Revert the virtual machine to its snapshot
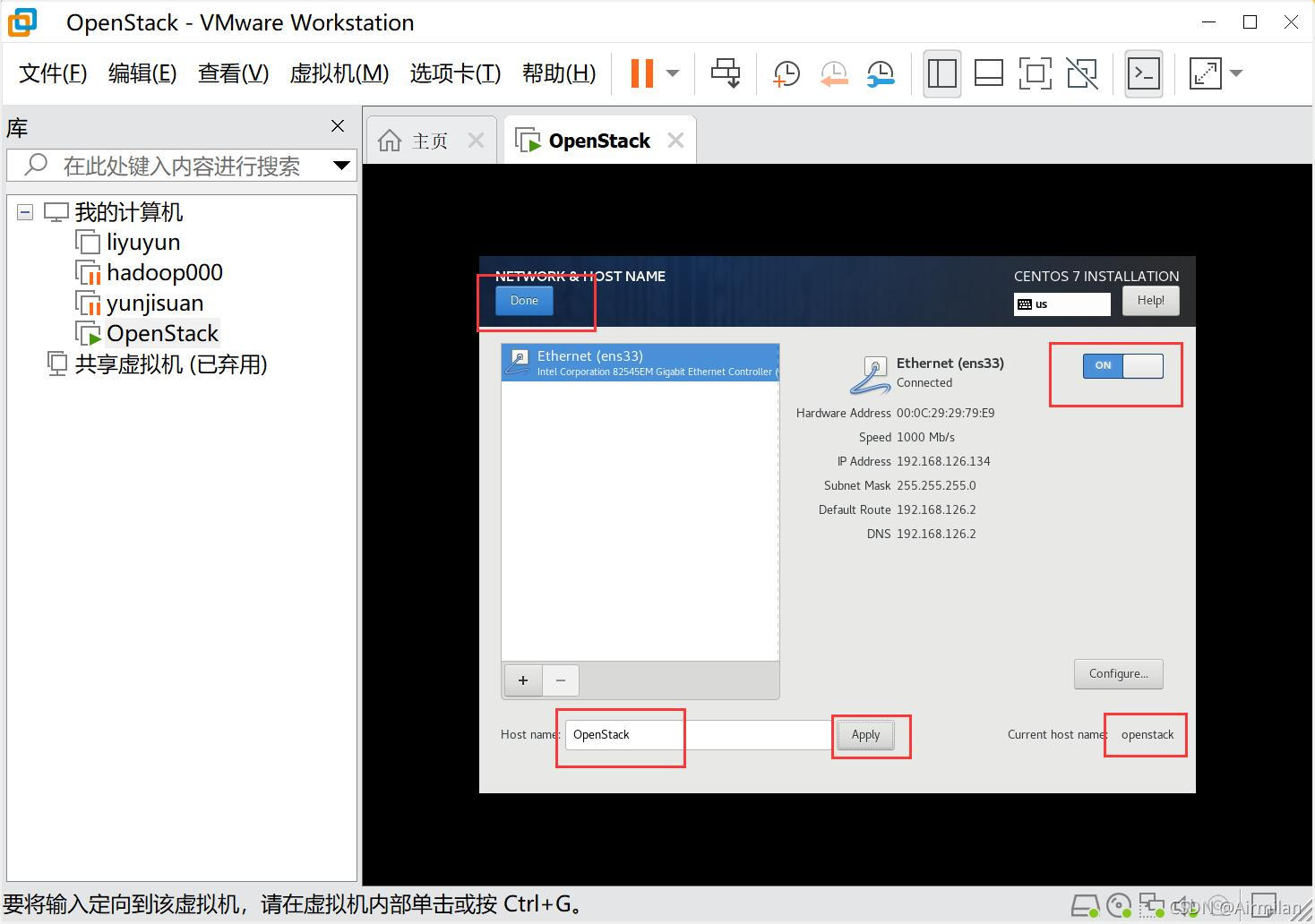Viewport: 1315px width, 924px height. [834, 73]
